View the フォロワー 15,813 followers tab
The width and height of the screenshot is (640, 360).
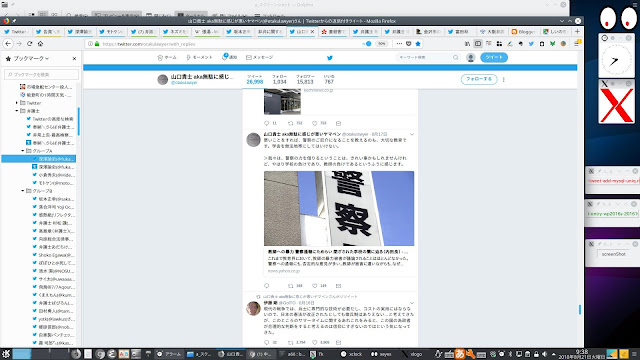(x=305, y=79)
